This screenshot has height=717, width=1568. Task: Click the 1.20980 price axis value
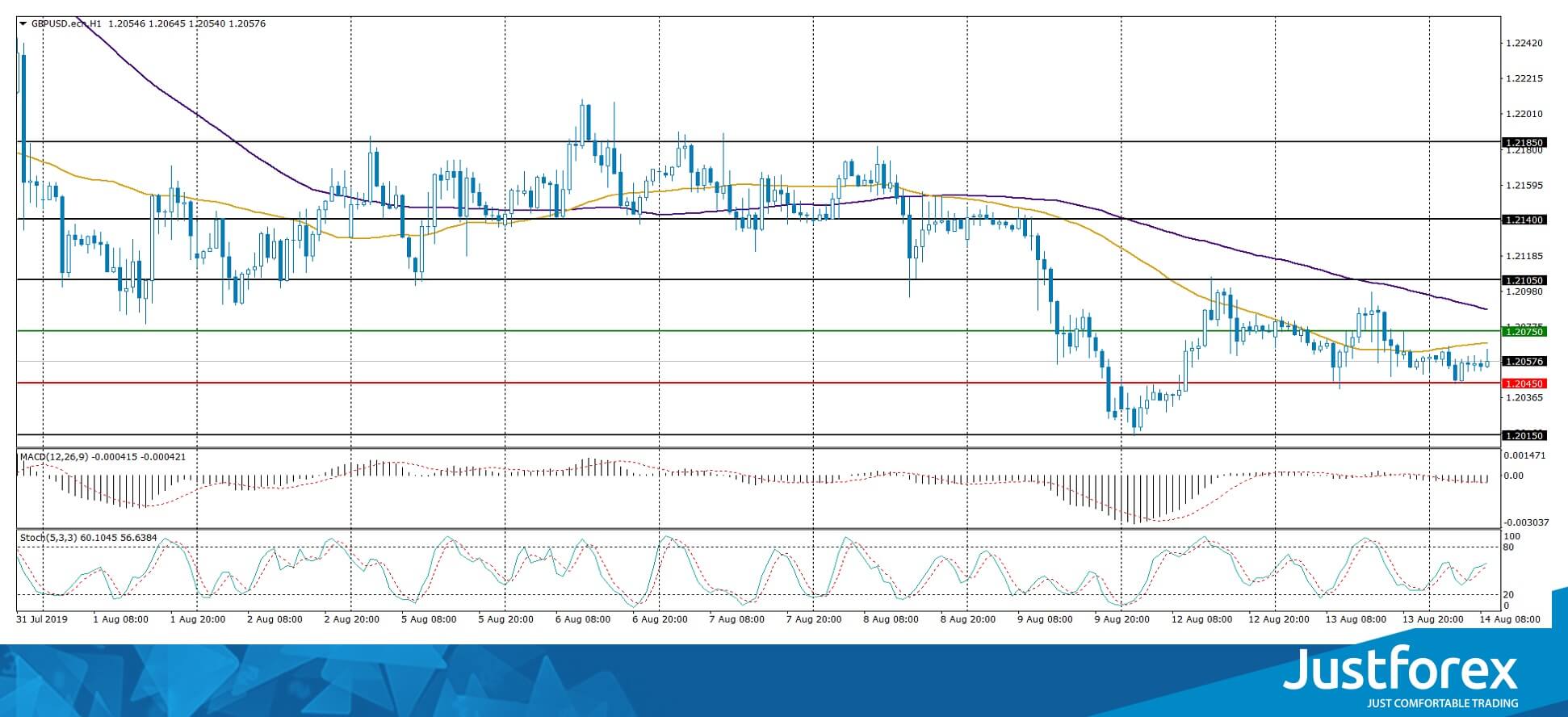1524,291
